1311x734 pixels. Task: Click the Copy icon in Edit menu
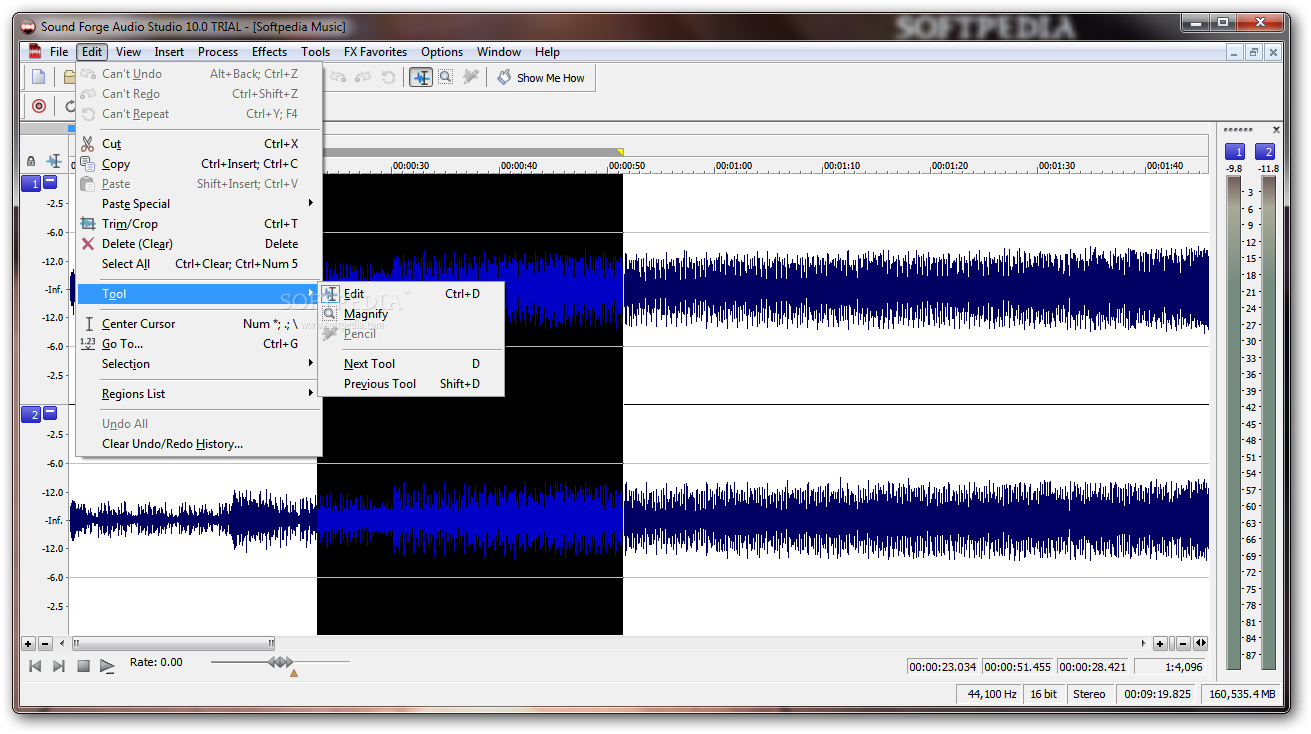pos(88,164)
